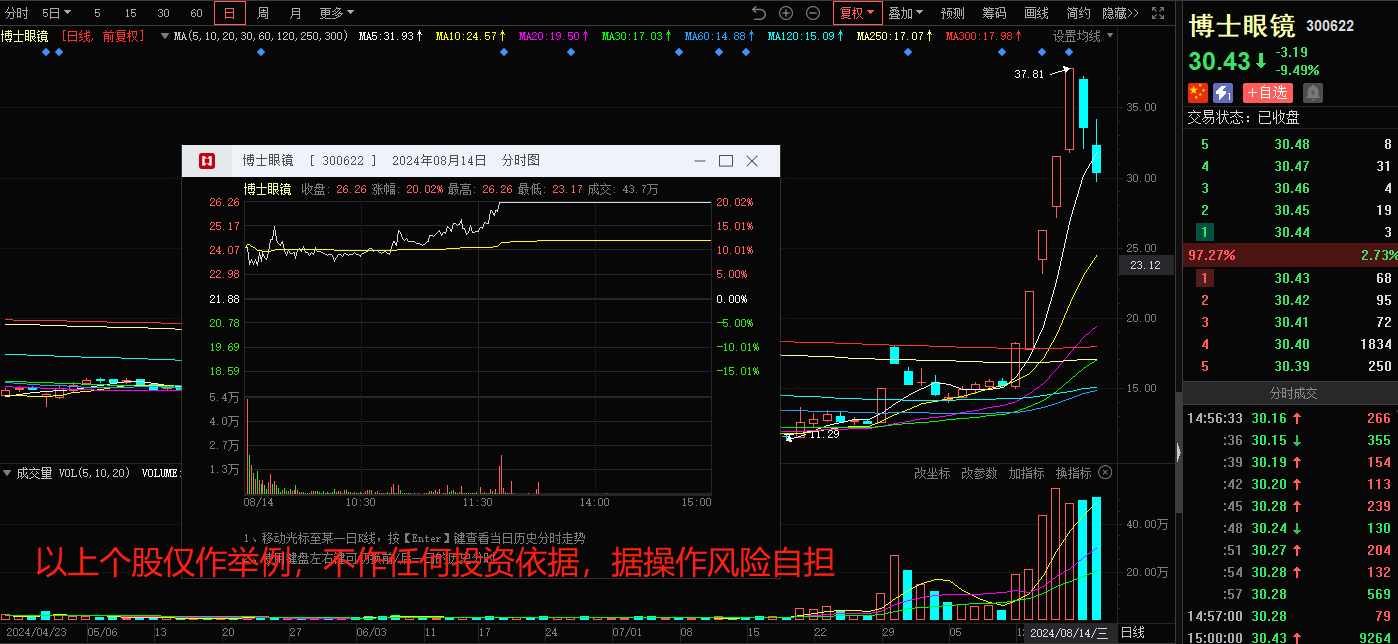
Task: Click 加指标 to add indicator
Action: (1026, 473)
